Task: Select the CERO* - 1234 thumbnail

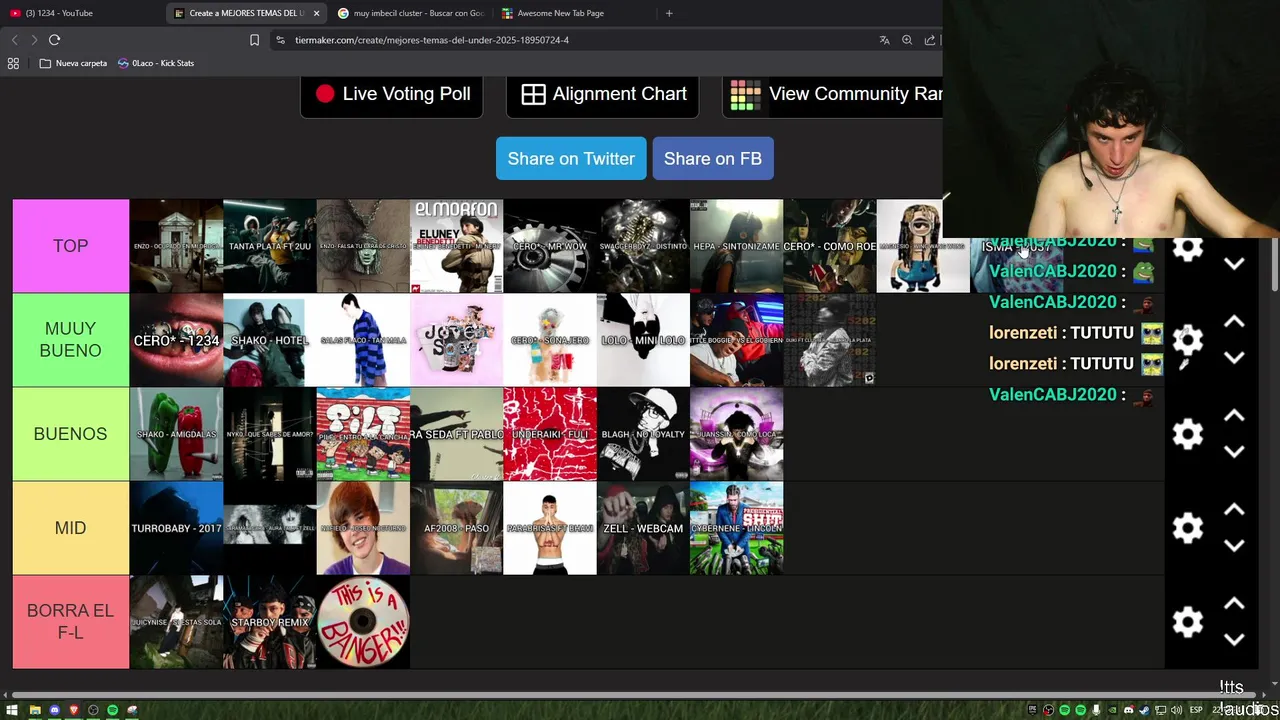Action: point(176,340)
